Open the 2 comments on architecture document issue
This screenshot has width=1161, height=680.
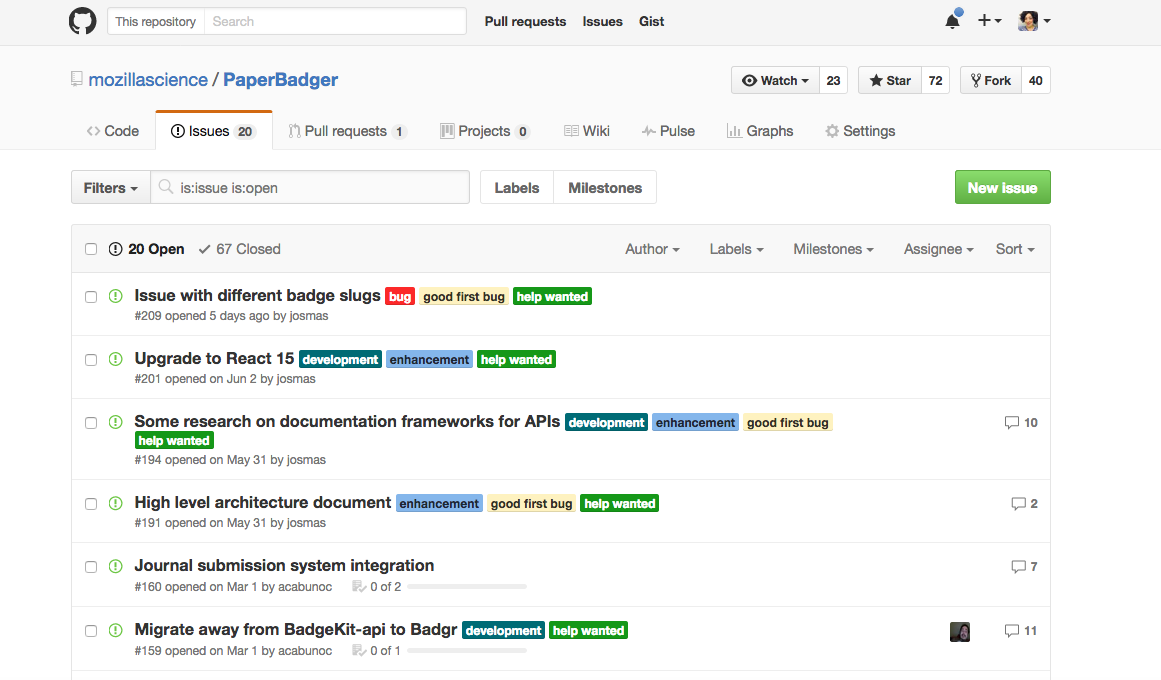[x=1025, y=504]
